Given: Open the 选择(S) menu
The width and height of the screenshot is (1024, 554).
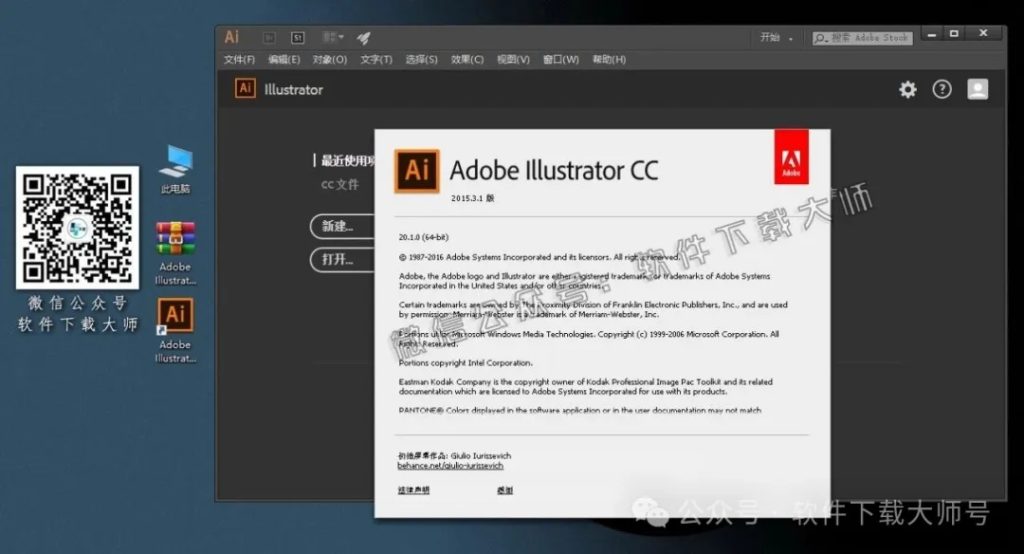Looking at the screenshot, I should (421, 59).
